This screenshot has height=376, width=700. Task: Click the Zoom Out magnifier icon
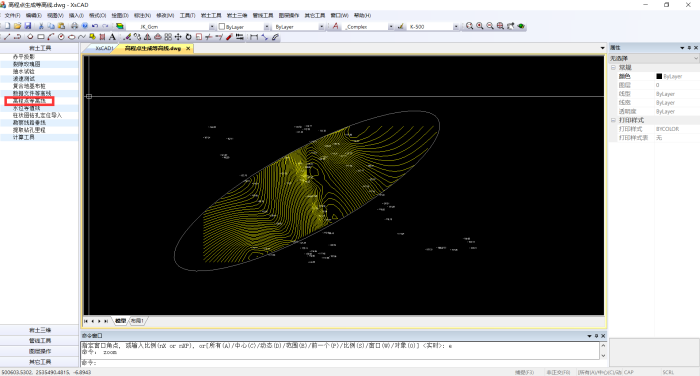click(490, 26)
